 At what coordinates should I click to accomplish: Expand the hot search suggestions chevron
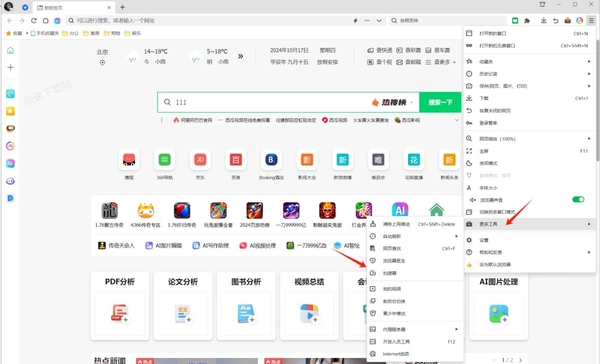(457, 120)
